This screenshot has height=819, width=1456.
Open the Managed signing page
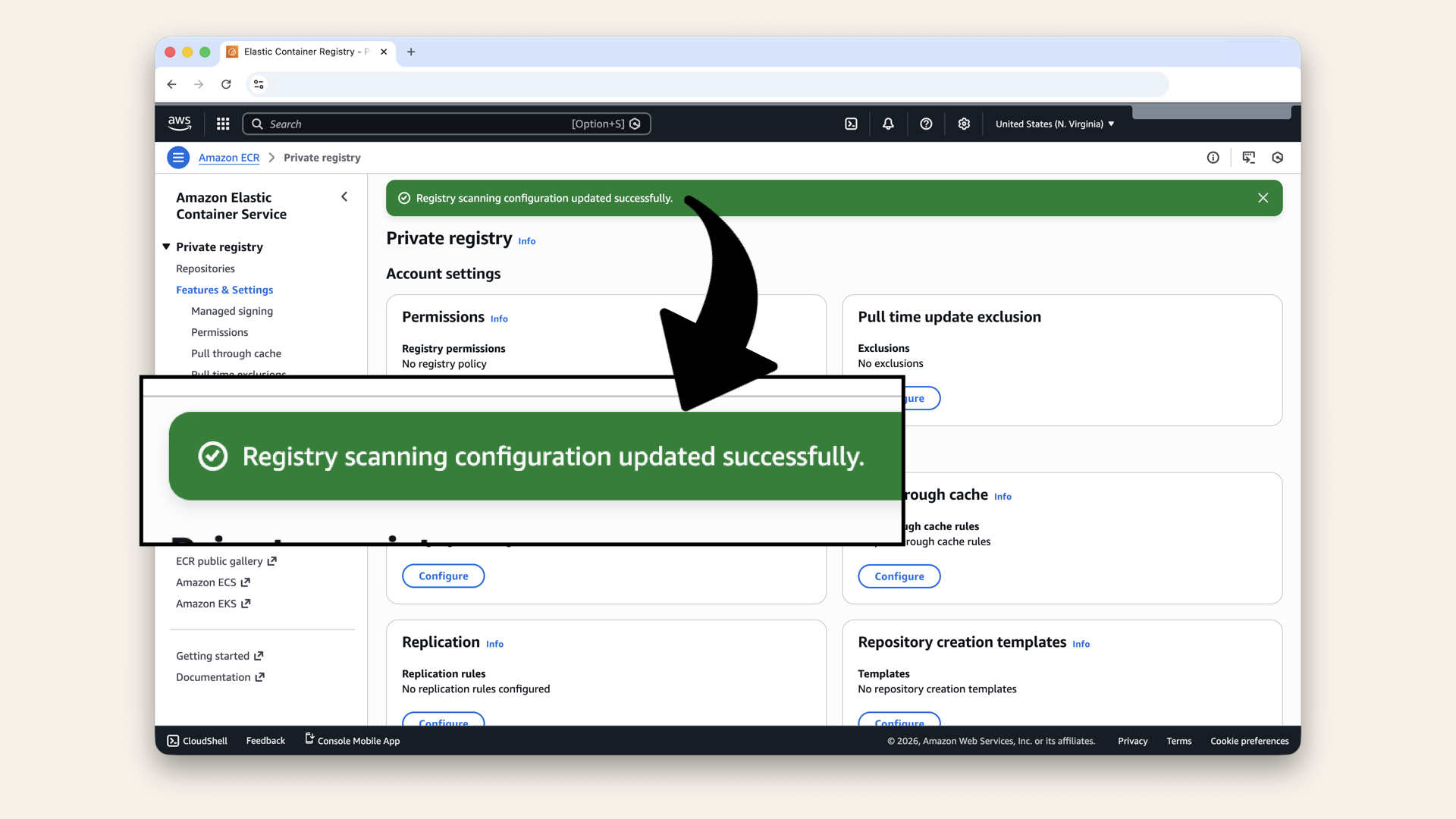pos(232,311)
